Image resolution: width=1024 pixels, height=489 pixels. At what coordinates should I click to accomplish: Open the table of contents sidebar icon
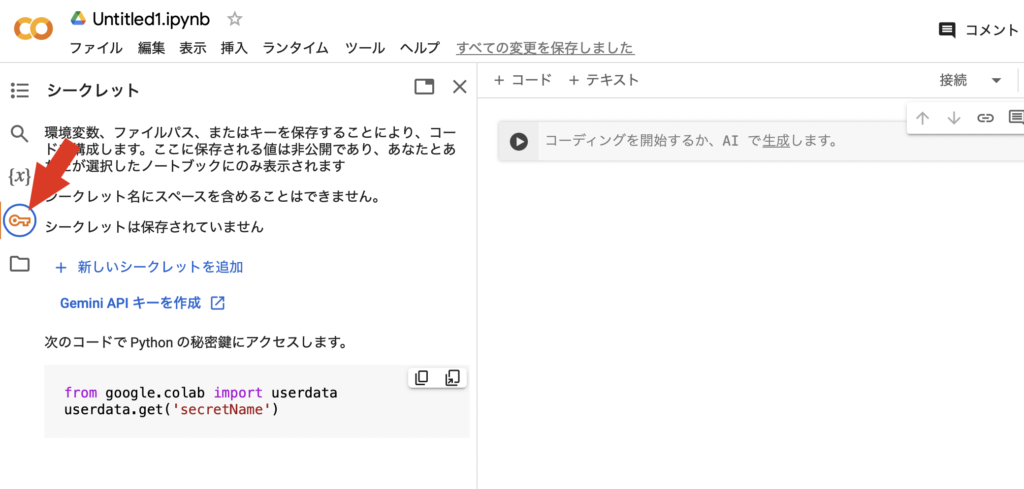coord(20,91)
